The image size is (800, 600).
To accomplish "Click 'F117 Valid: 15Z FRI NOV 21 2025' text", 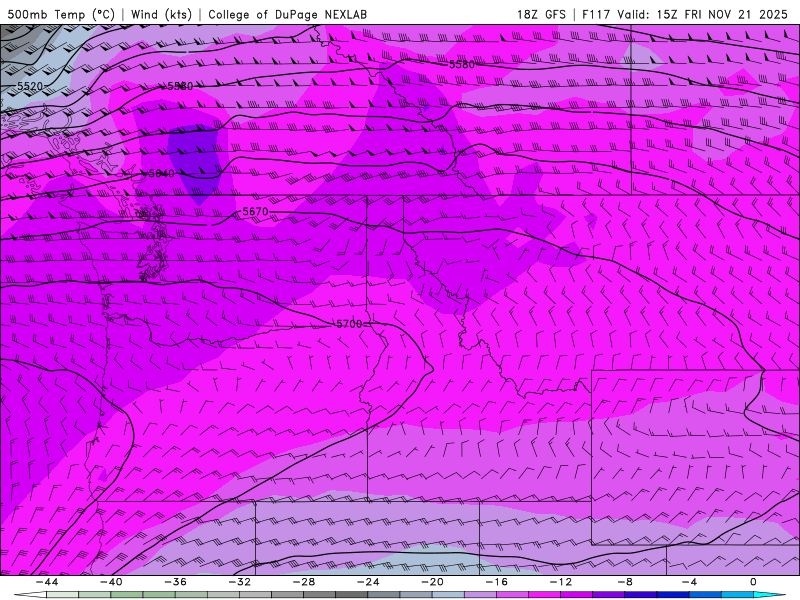I will coord(685,14).
